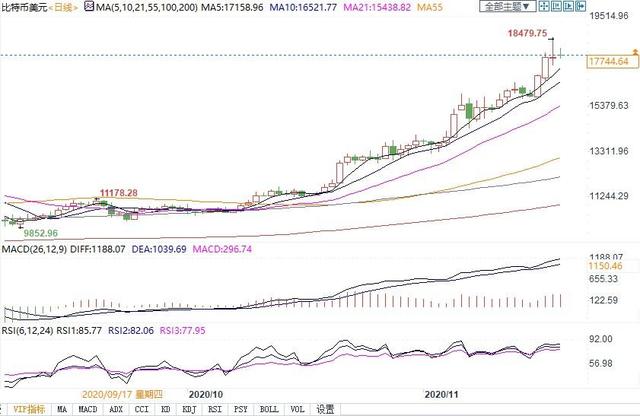This screenshot has width=640, height=416.
Task: Click the 13311.96 price axis label
Action: pyautogui.click(x=609, y=151)
